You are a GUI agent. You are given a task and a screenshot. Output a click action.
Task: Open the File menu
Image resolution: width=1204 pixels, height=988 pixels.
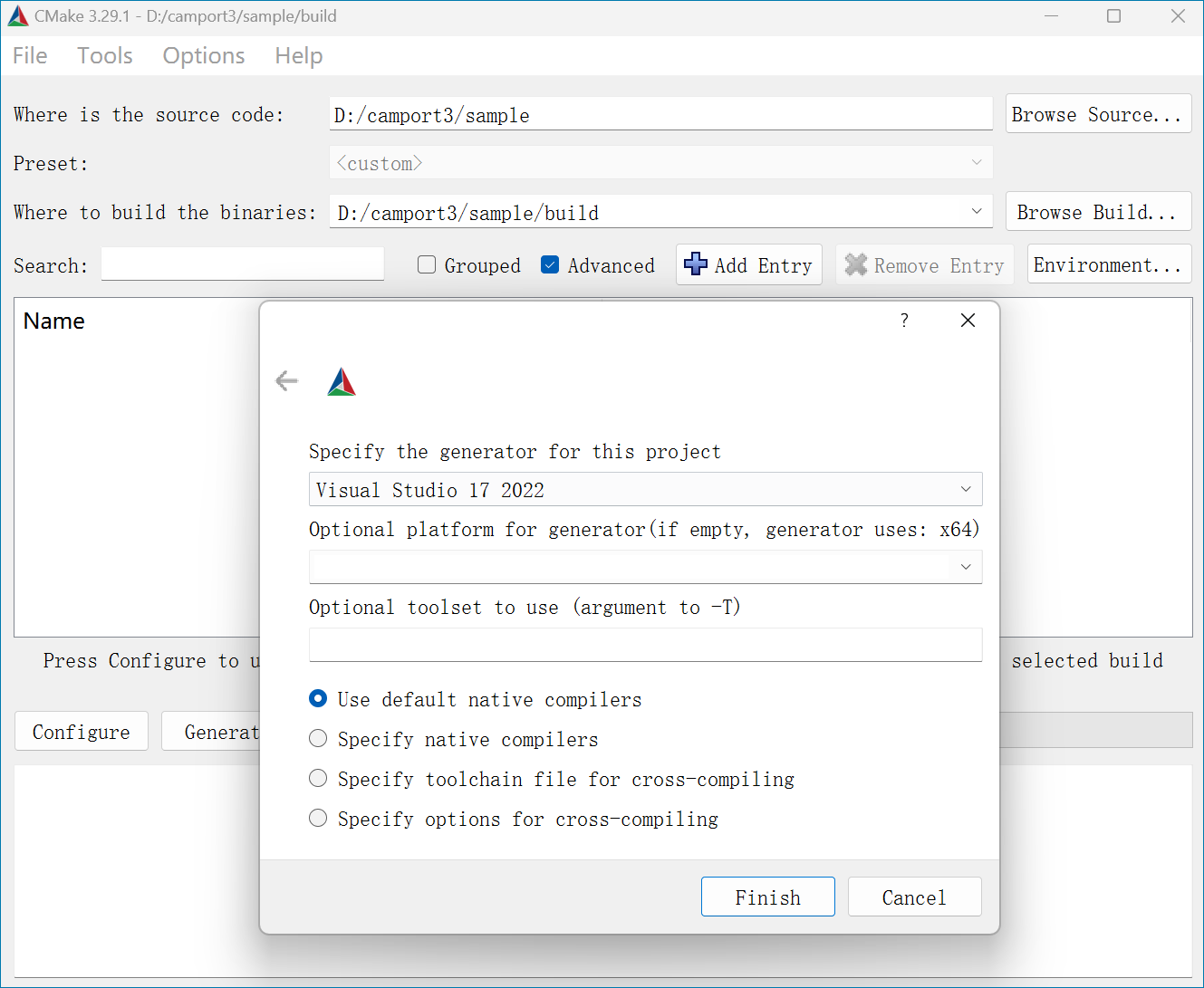(30, 56)
